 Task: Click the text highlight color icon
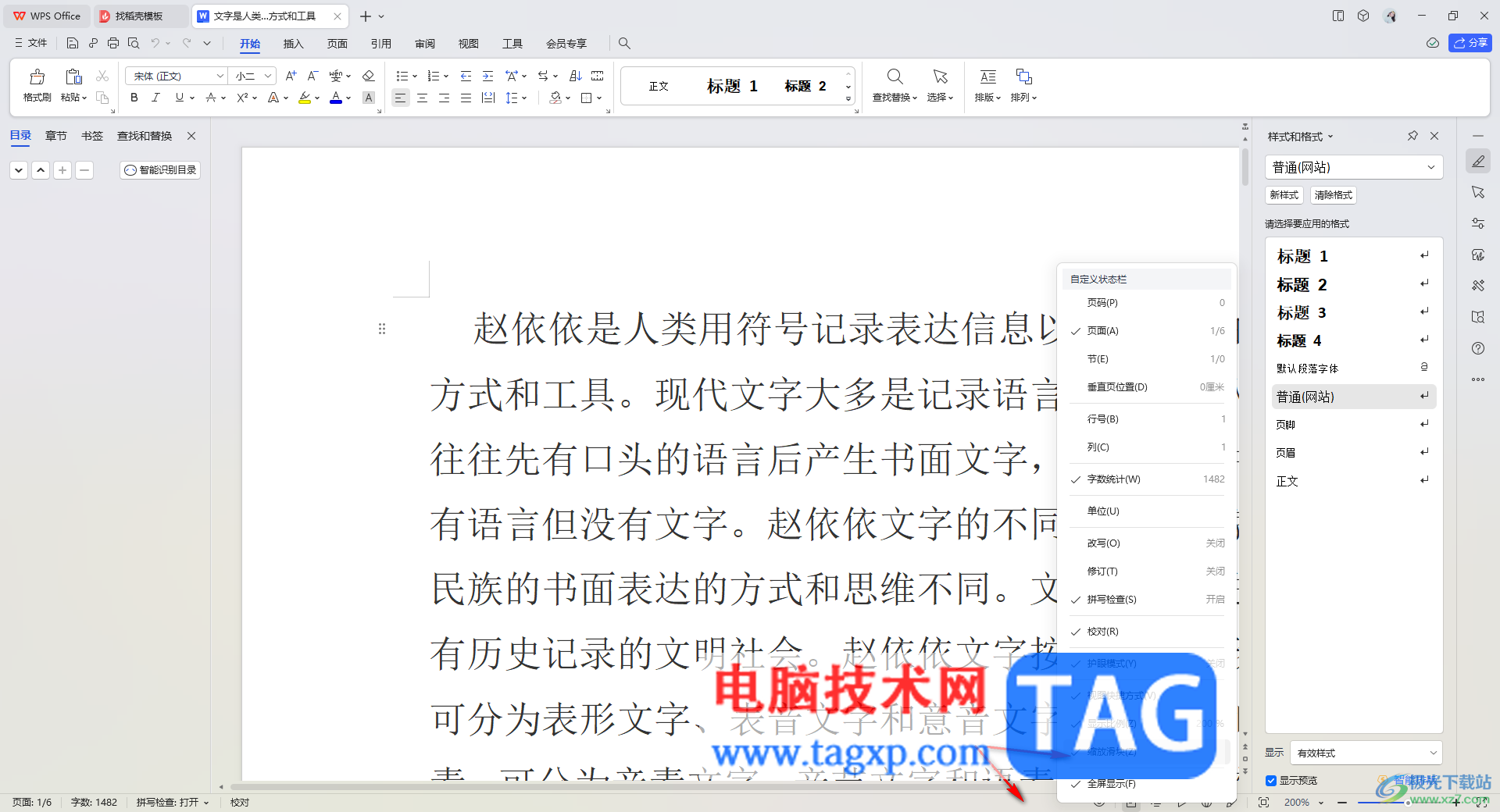(x=305, y=98)
